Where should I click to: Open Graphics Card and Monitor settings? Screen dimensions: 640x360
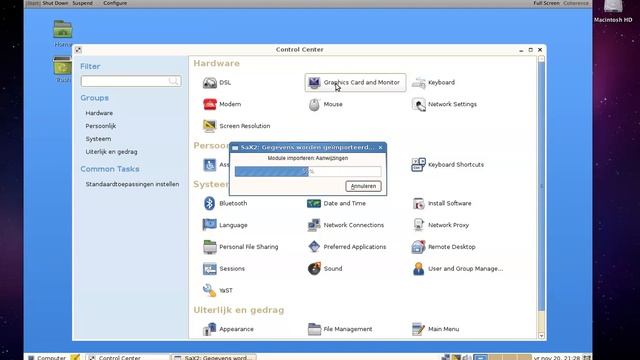point(355,82)
